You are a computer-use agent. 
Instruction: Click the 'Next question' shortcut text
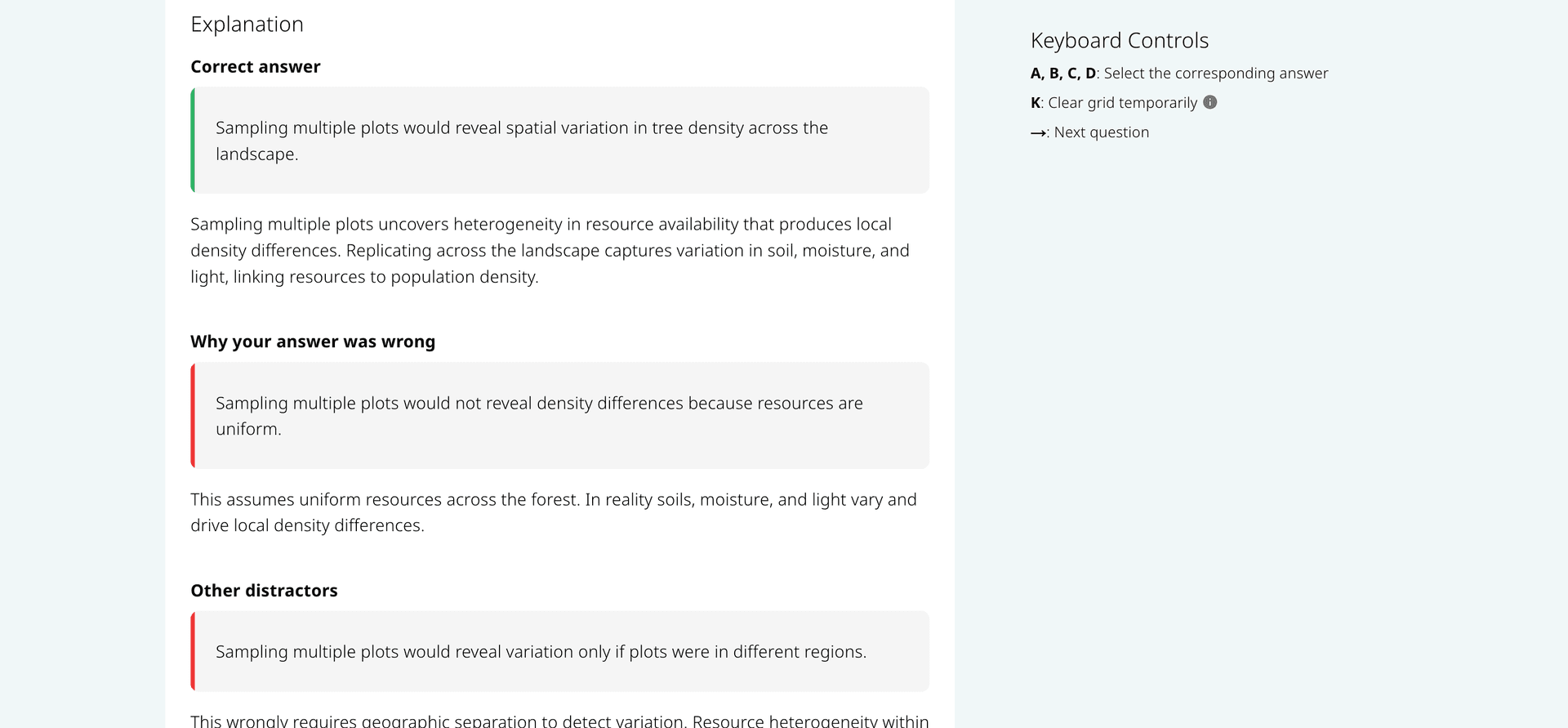[1101, 132]
